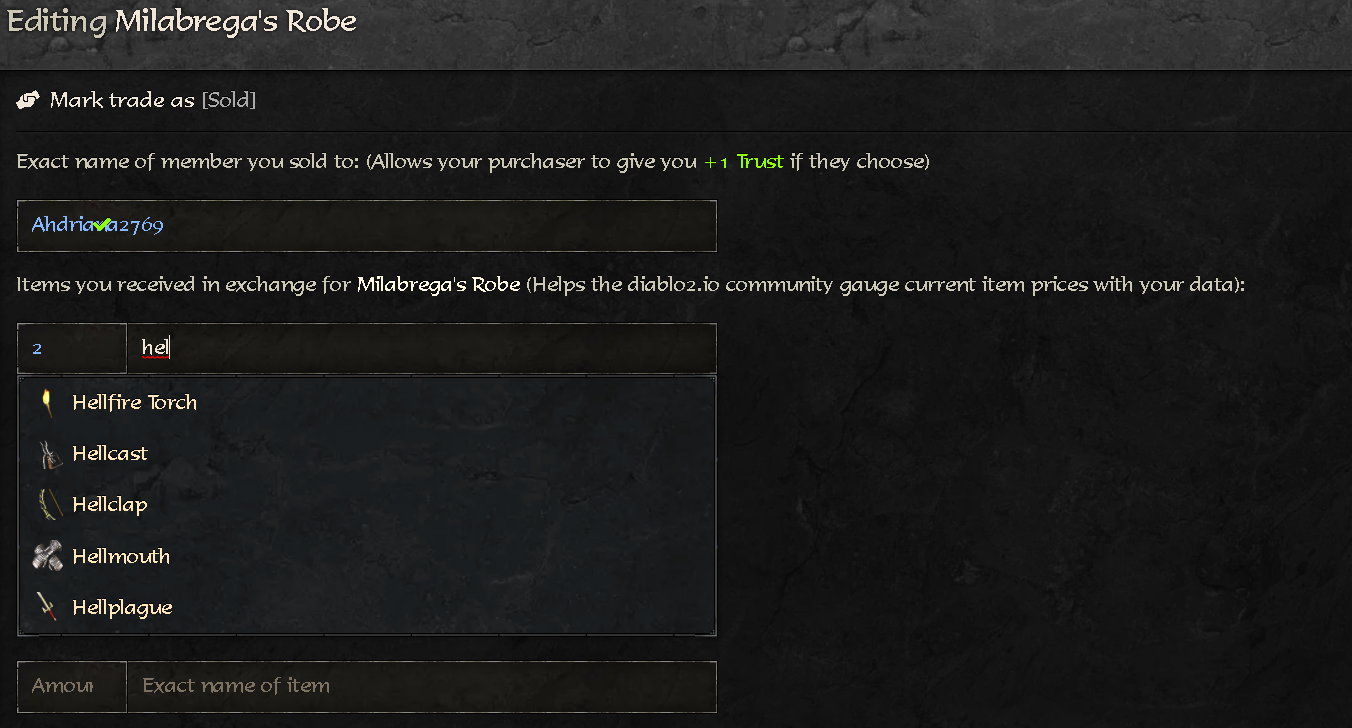Click the amount field containing 2

[72, 348]
